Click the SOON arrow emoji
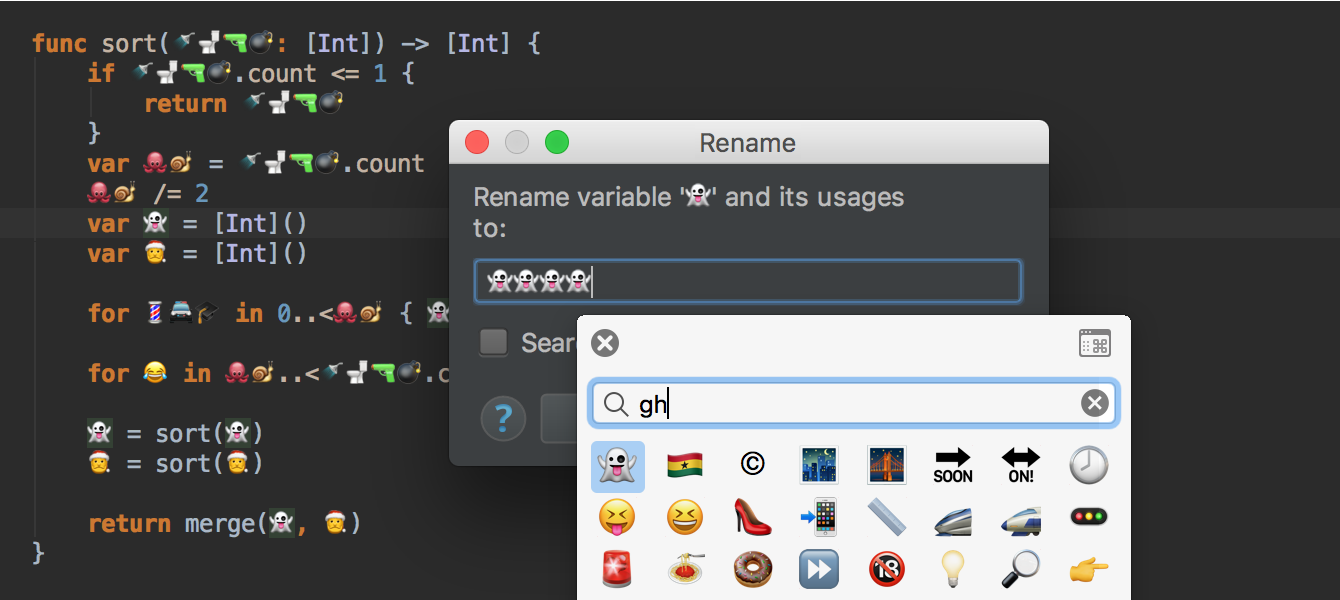Image resolution: width=1340 pixels, height=600 pixels. click(953, 465)
